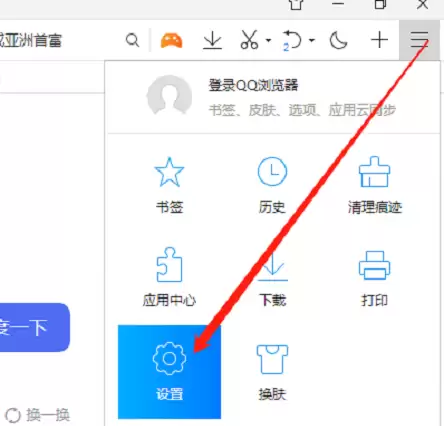Open 书签 bookmarks from the menu
Viewport: 444px width, 426px height.
coord(169,185)
